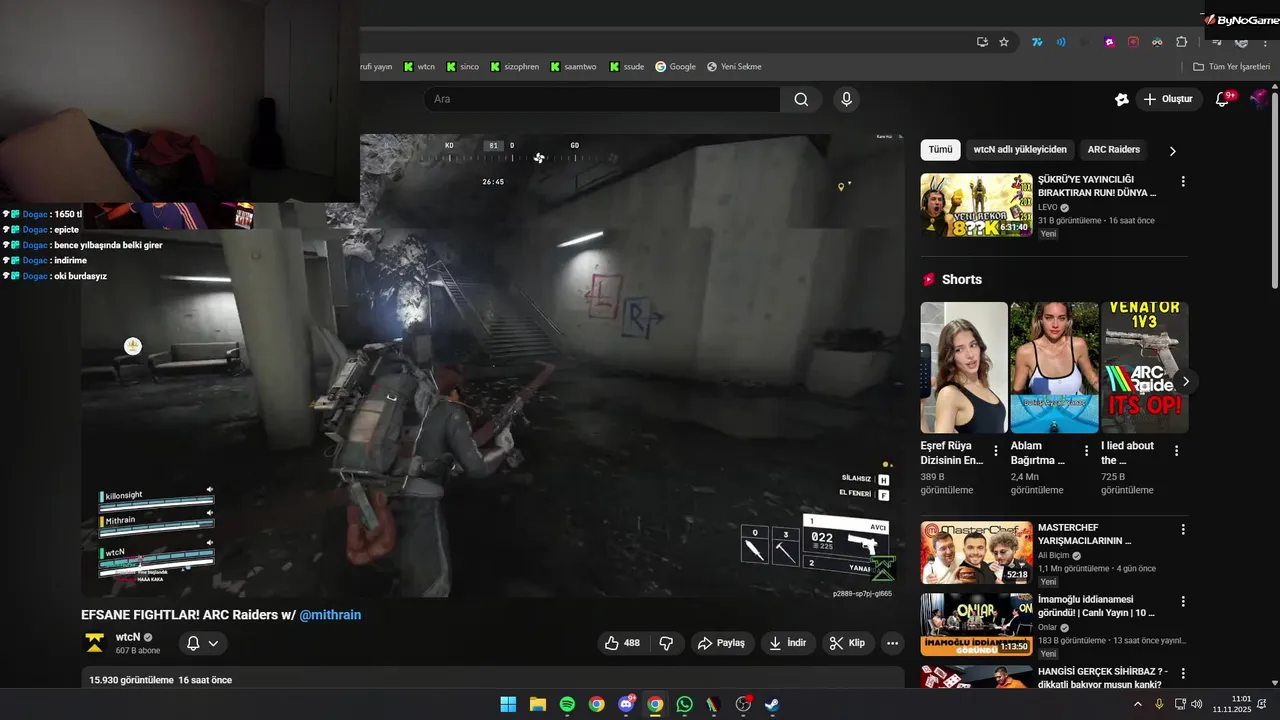Viewport: 1280px width, 720px height.
Task: Open options for HANGİSİ GERÇEK SİHİRBAZ video
Action: 1183,673
